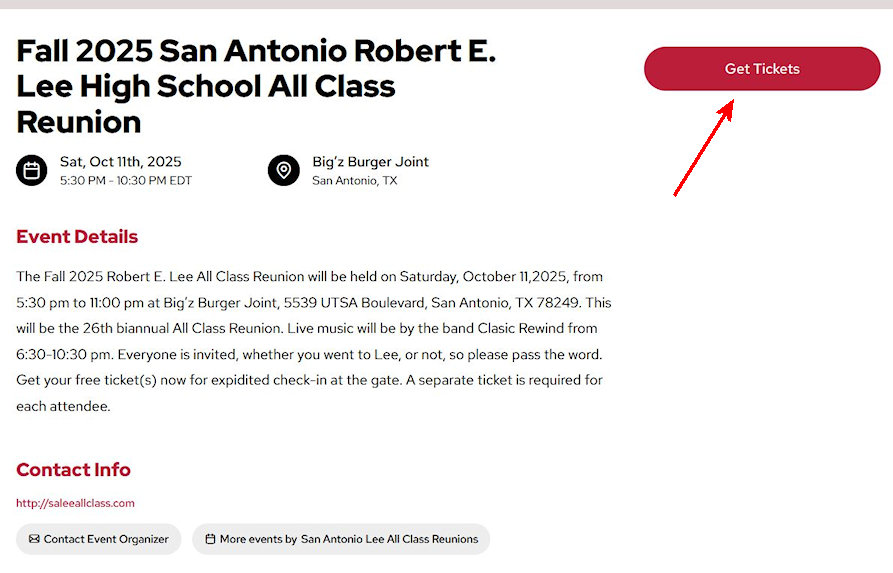Click the Big'z Burger Joint venue name

tap(370, 161)
